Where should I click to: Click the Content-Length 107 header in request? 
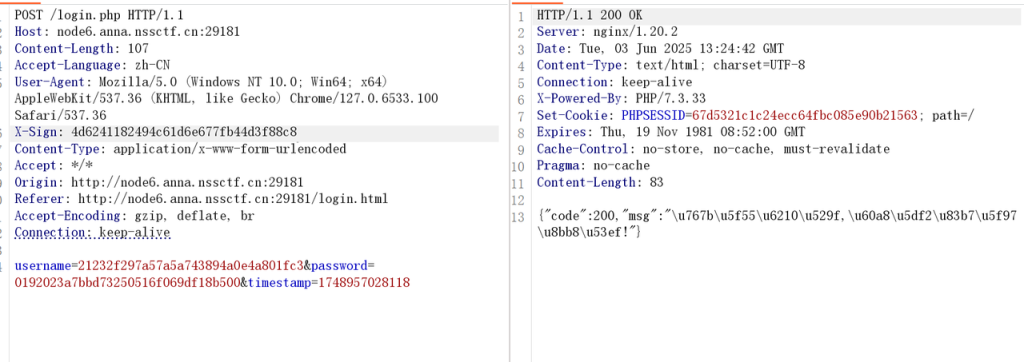tap(82, 48)
